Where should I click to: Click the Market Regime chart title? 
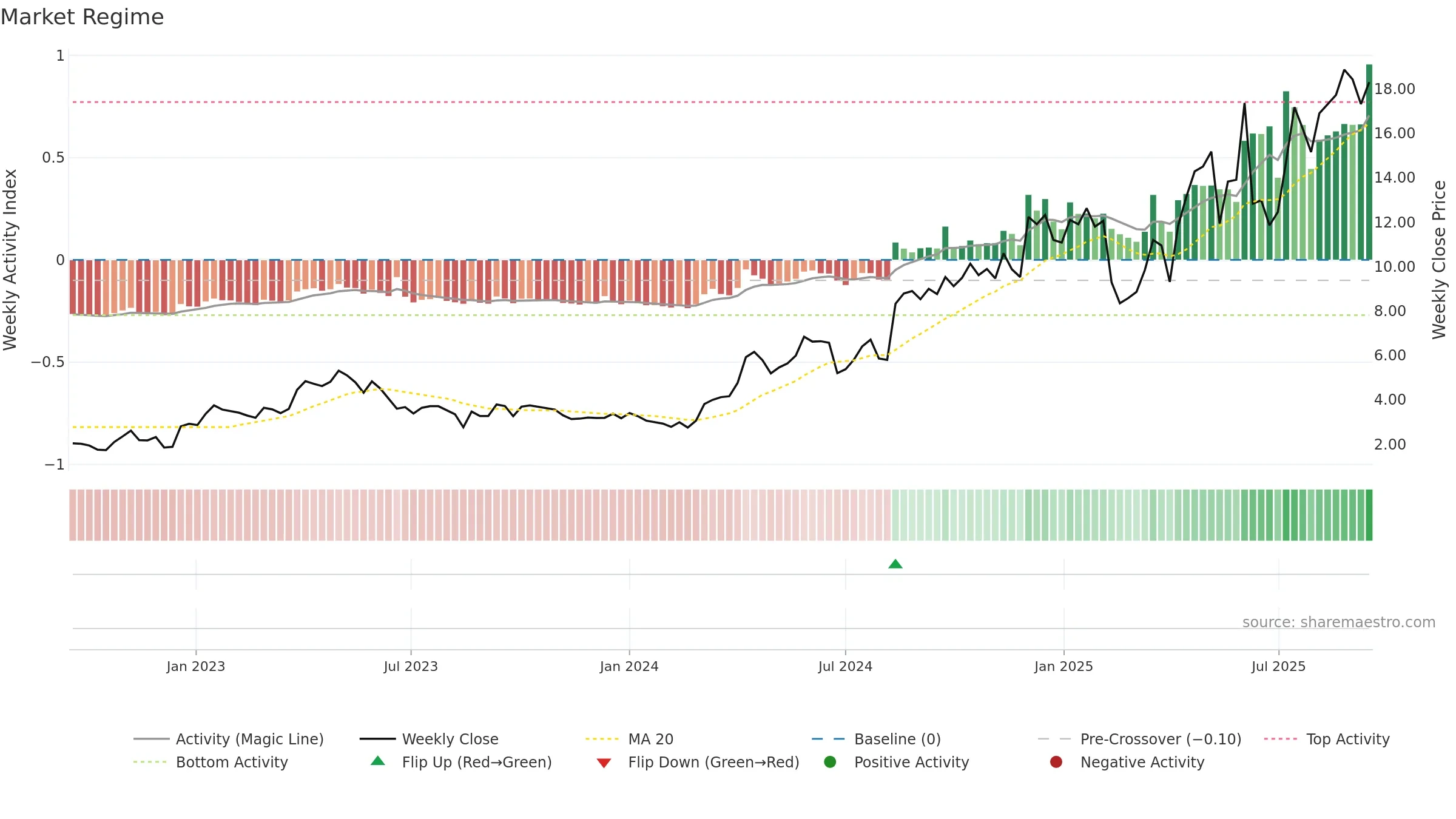coord(82,17)
